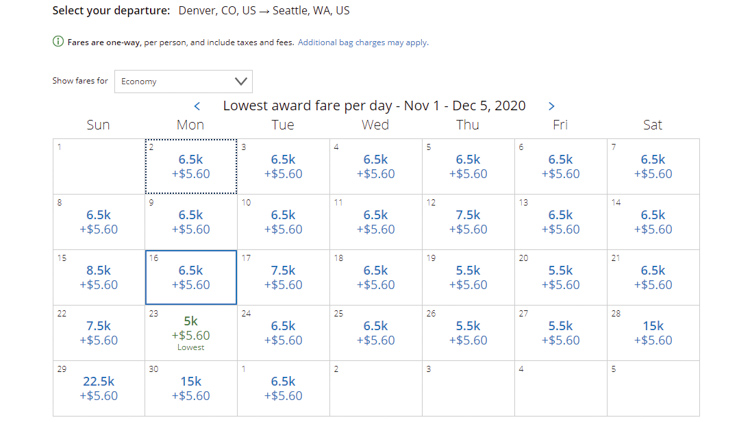Click empty December 5 calendar cell

(x=653, y=388)
